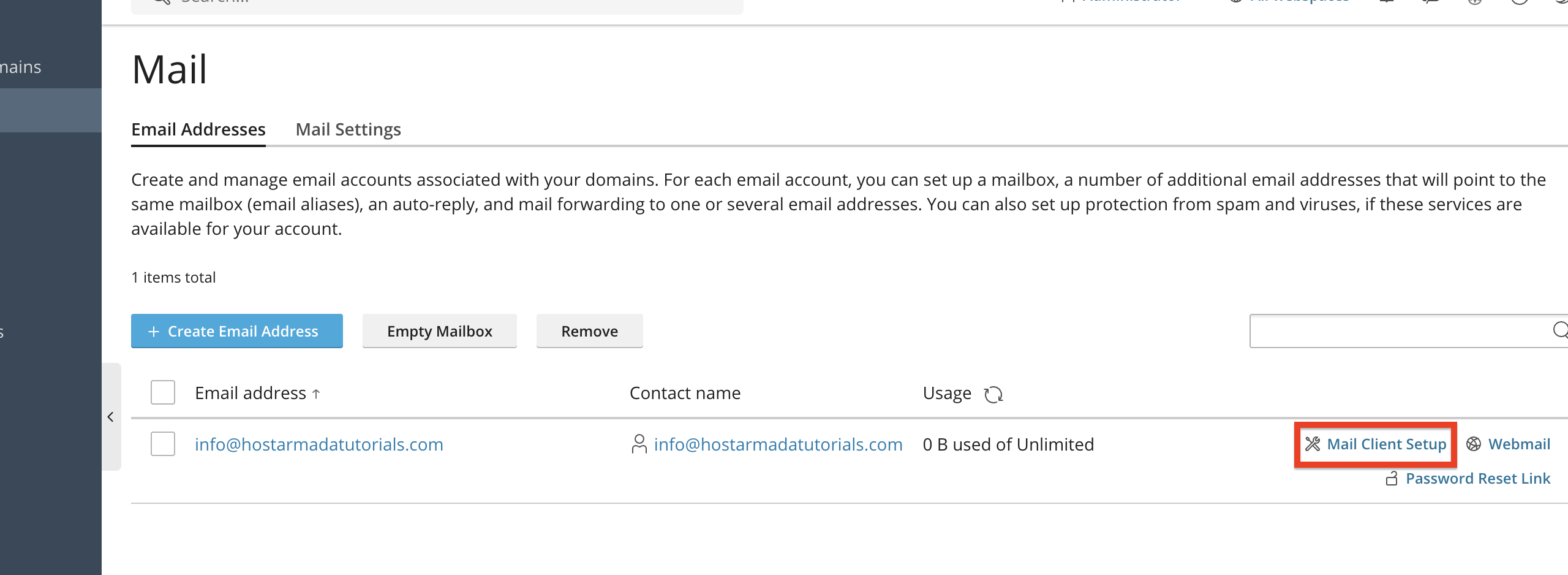Click the search magnifier in the list filter
This screenshot has width=1568, height=575.
(x=1559, y=330)
